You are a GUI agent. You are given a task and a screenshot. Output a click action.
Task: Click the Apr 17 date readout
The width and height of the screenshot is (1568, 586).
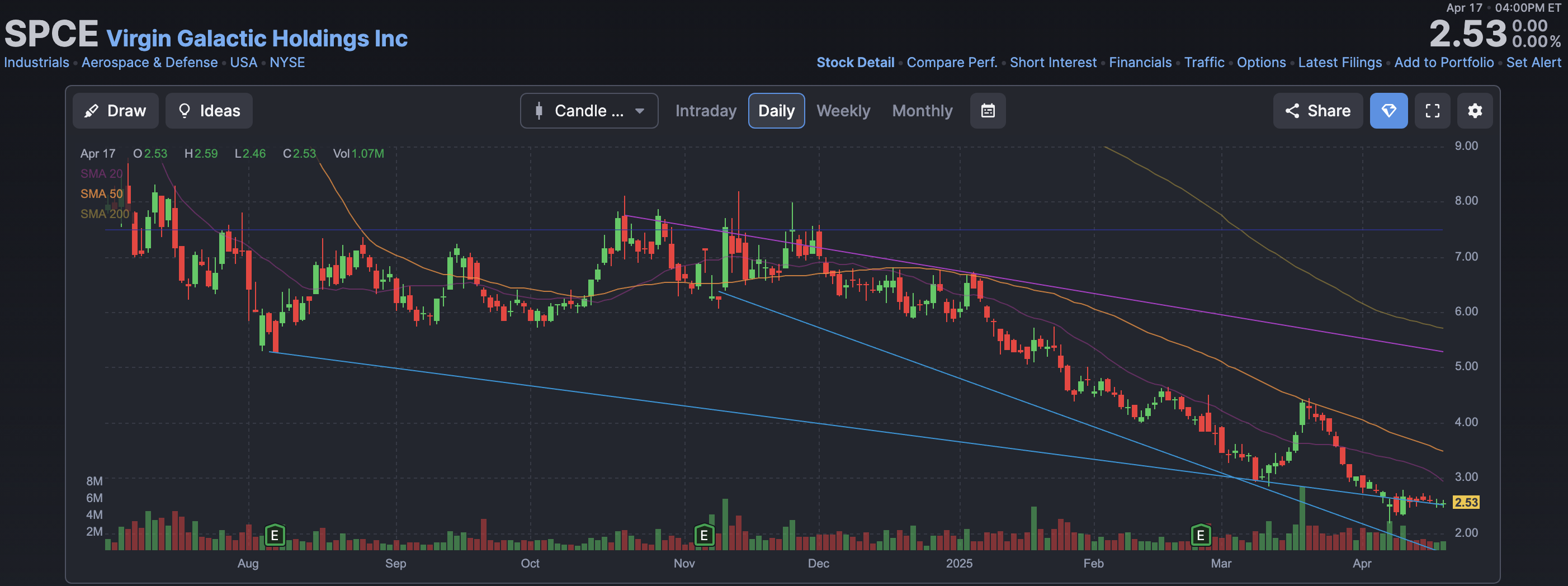point(97,154)
